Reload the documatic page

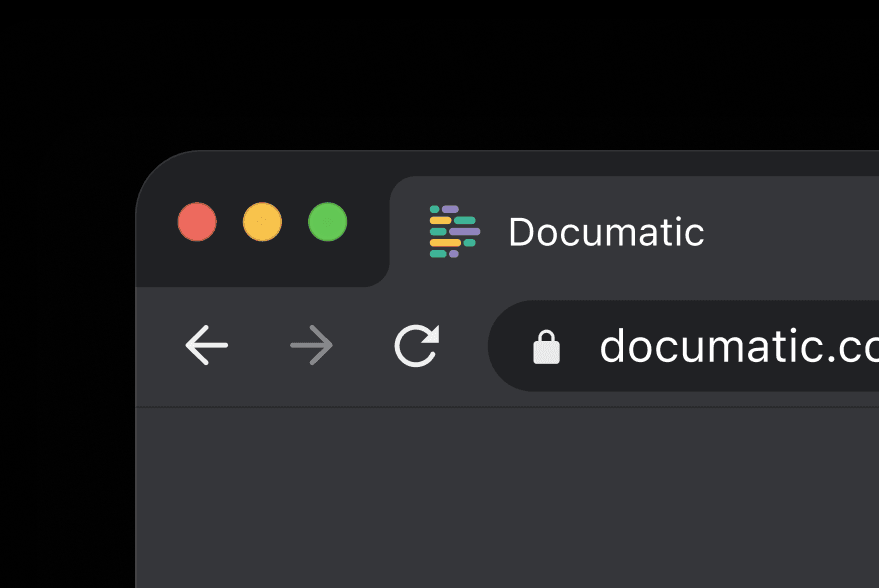[x=417, y=345]
